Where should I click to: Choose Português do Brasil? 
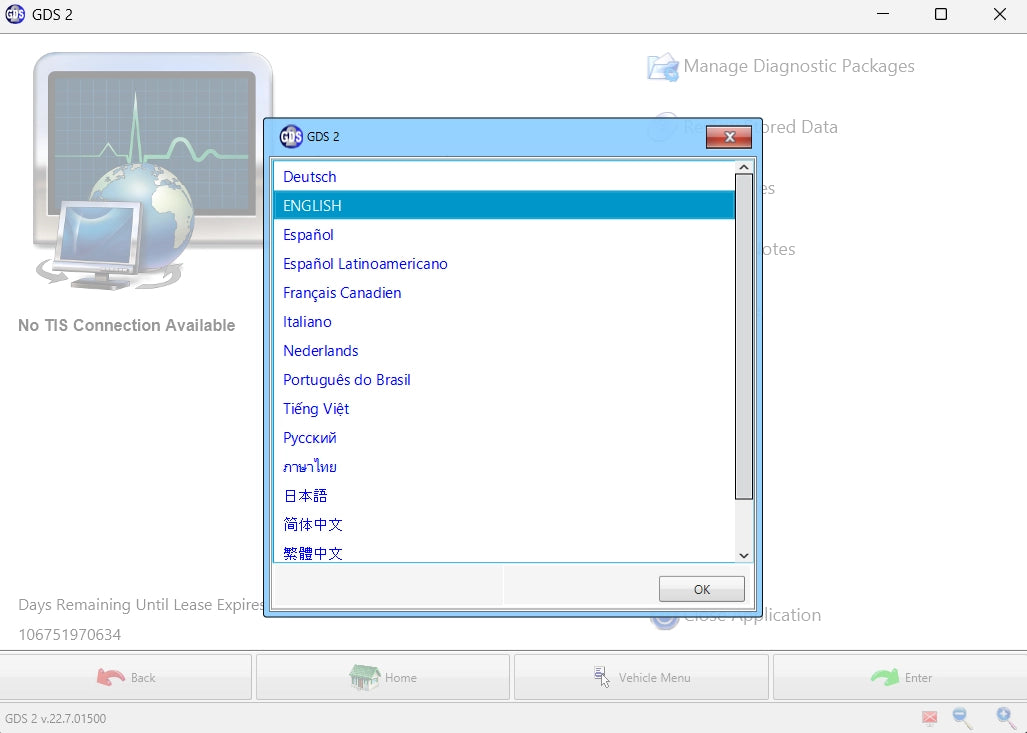tap(504, 380)
